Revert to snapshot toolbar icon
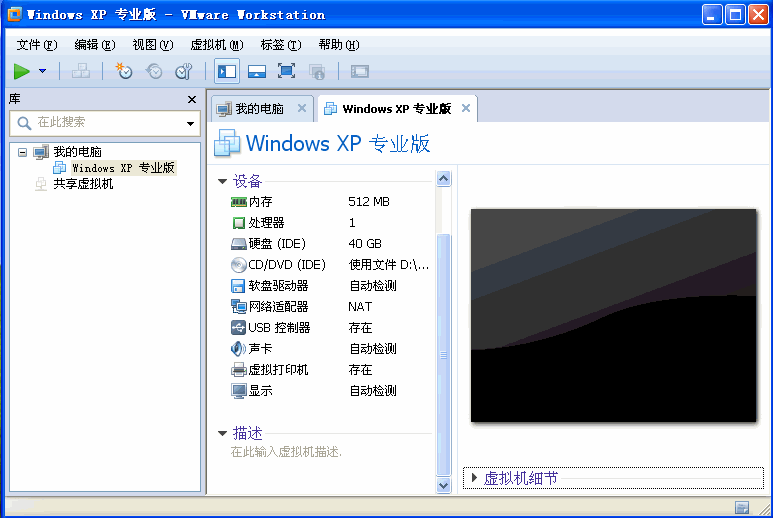The height and width of the screenshot is (518, 773). (154, 71)
